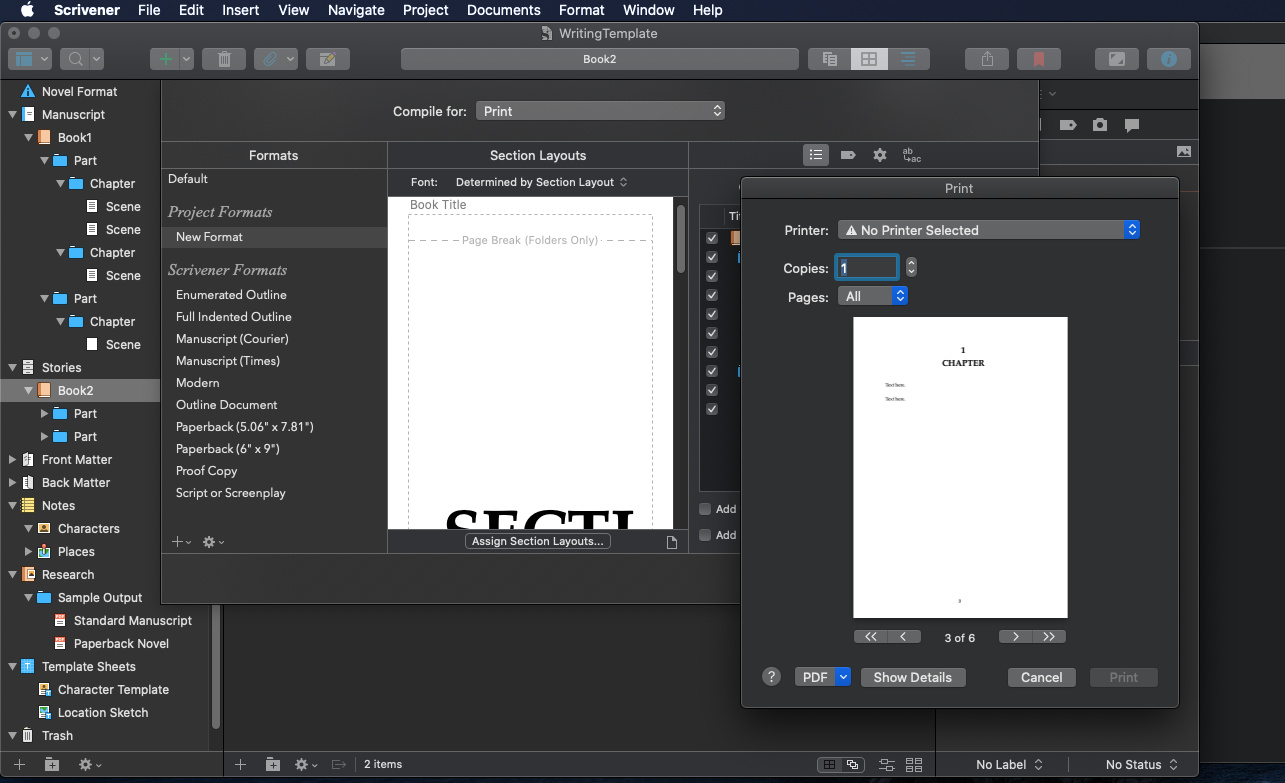Click Cancel in the Print dialog
The width and height of the screenshot is (1285, 783).
1042,677
